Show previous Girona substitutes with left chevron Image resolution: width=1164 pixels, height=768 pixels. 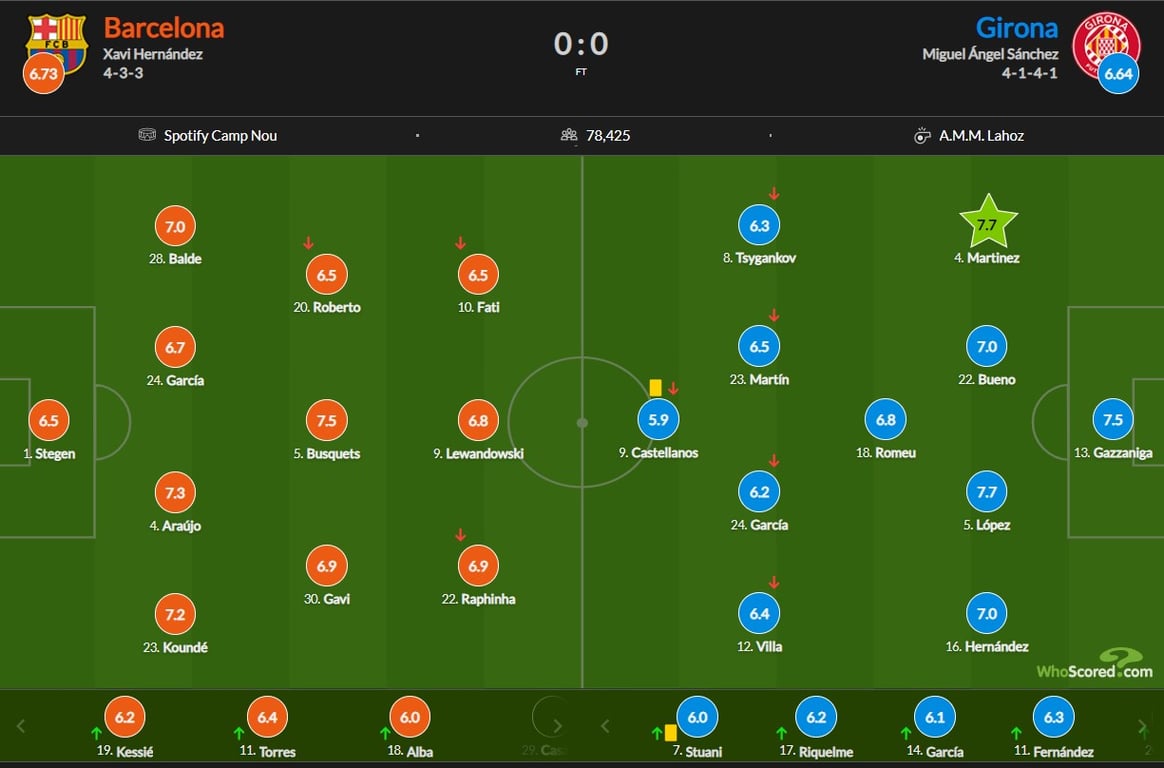coord(605,726)
